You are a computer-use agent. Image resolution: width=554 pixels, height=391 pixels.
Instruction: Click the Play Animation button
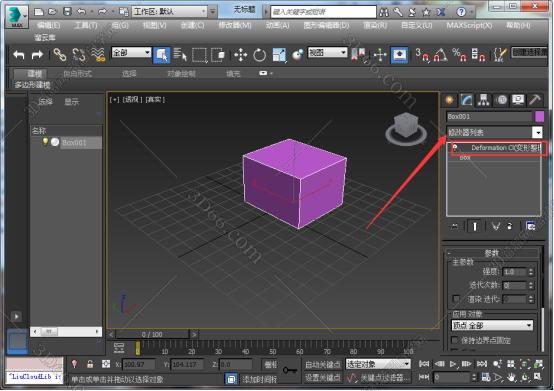[453, 364]
